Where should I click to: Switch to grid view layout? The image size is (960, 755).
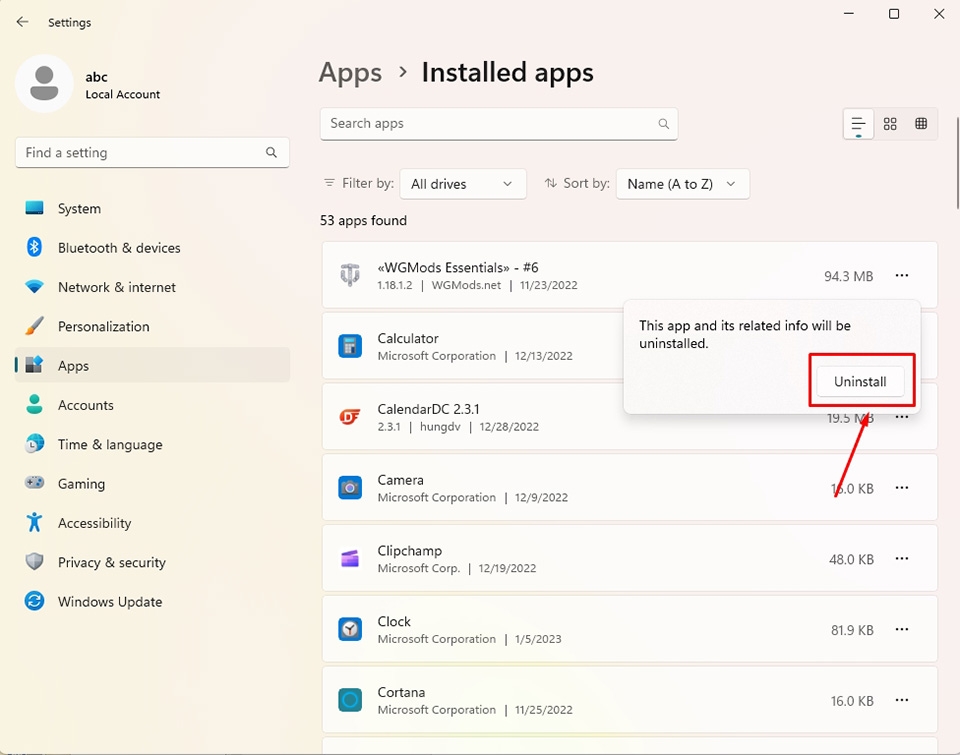pyautogui.click(x=890, y=124)
